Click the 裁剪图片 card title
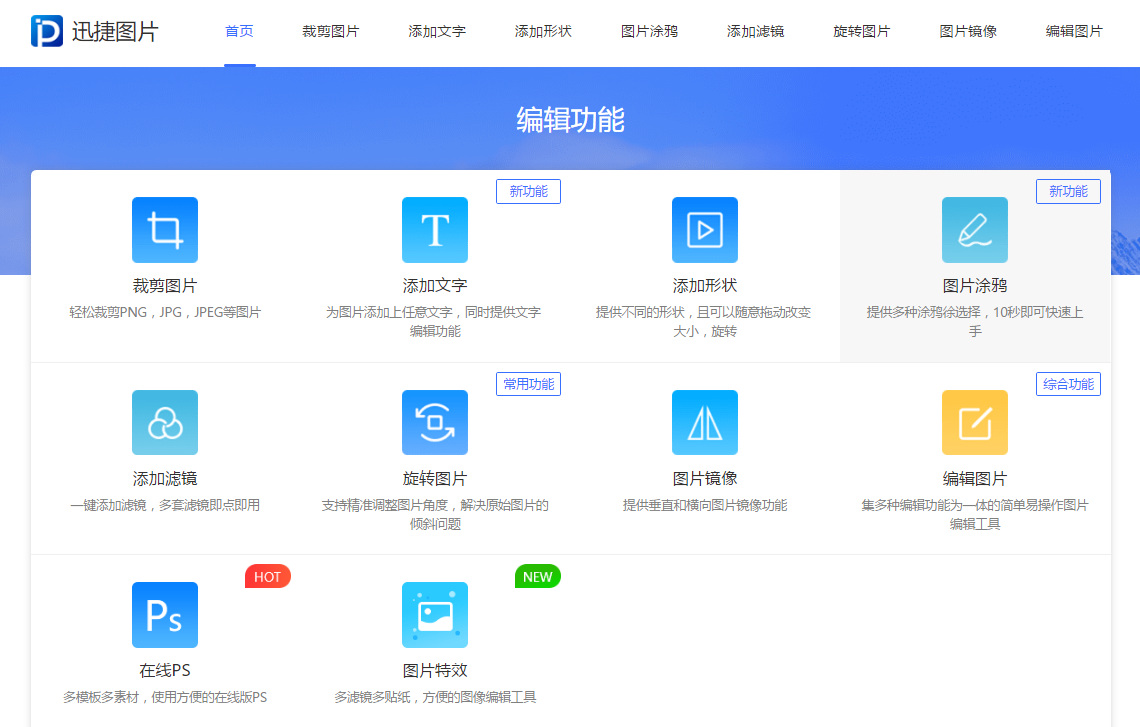Viewport: 1140px width, 727px height. (165, 286)
